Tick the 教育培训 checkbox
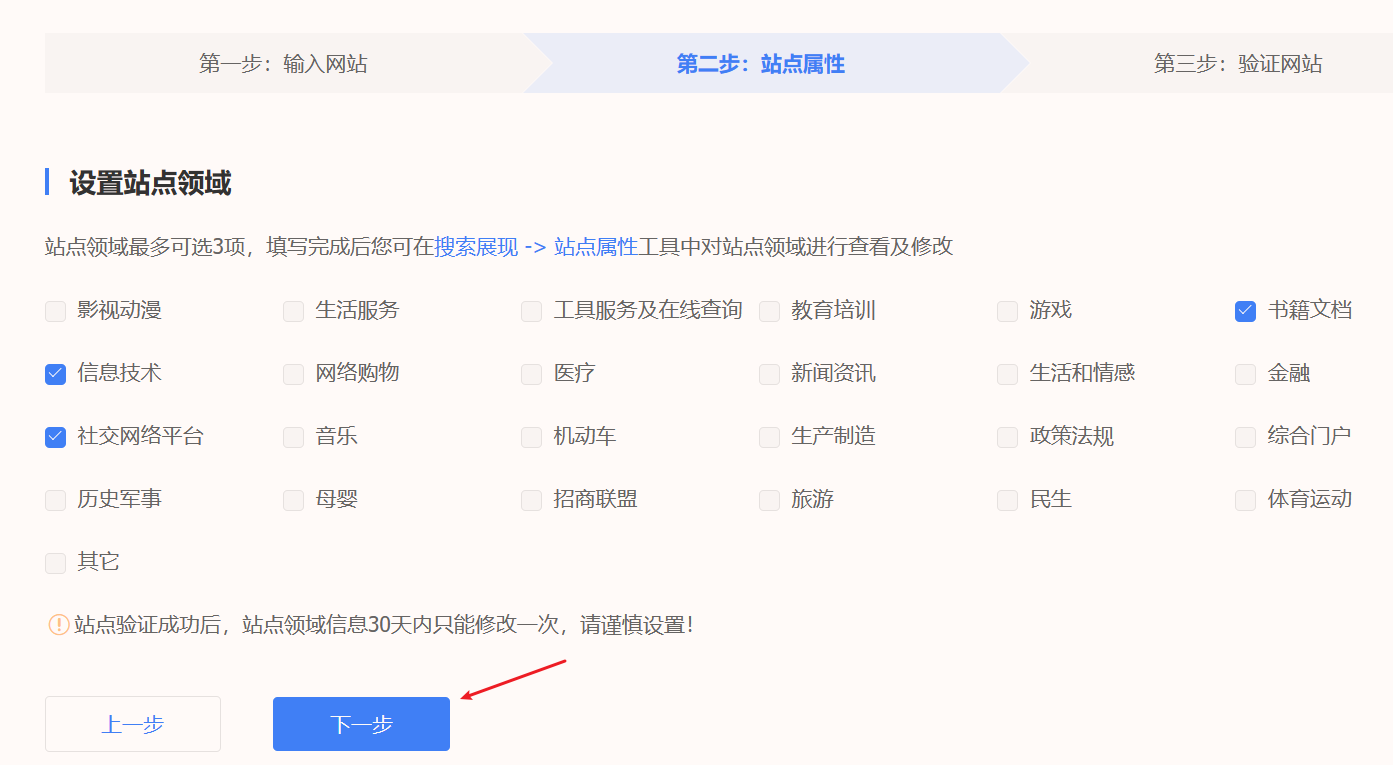Screen dimensions: 1393x765 point(769,311)
